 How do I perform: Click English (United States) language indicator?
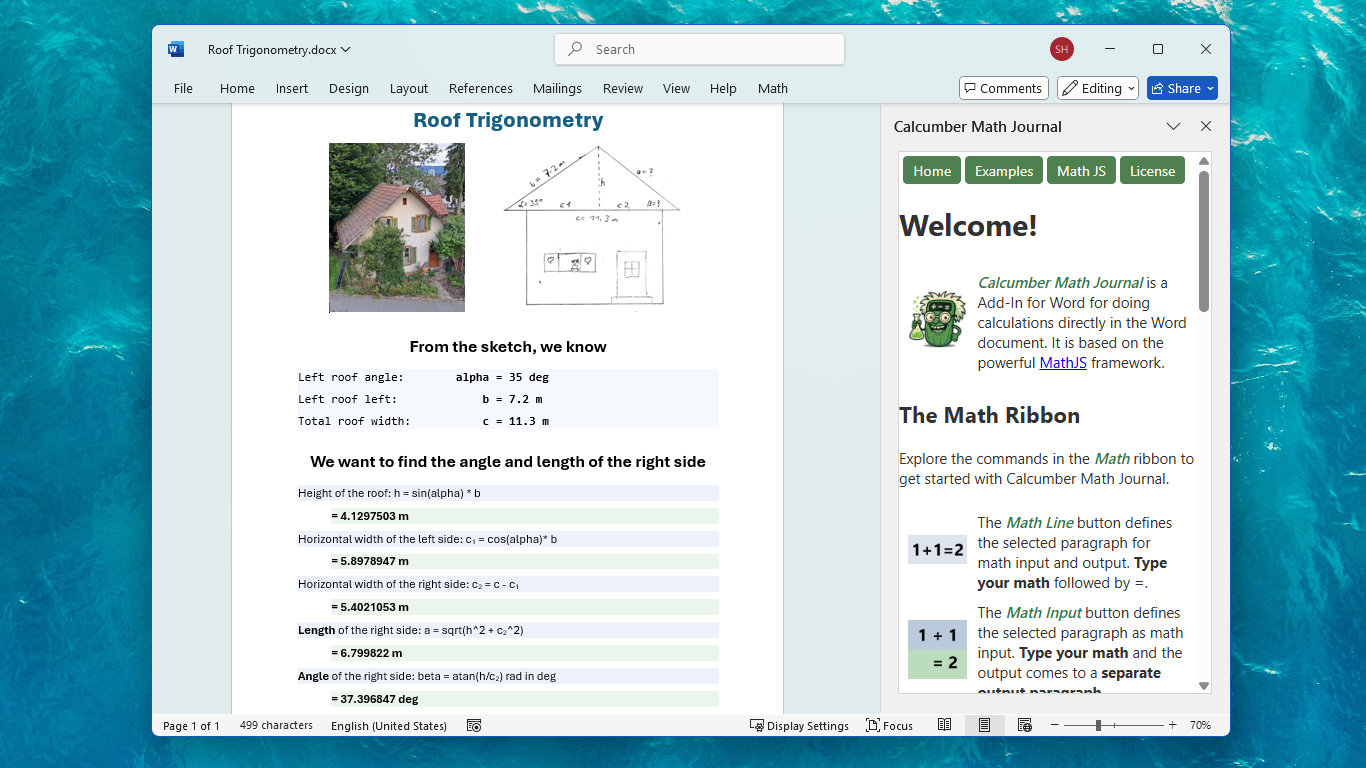click(x=389, y=725)
